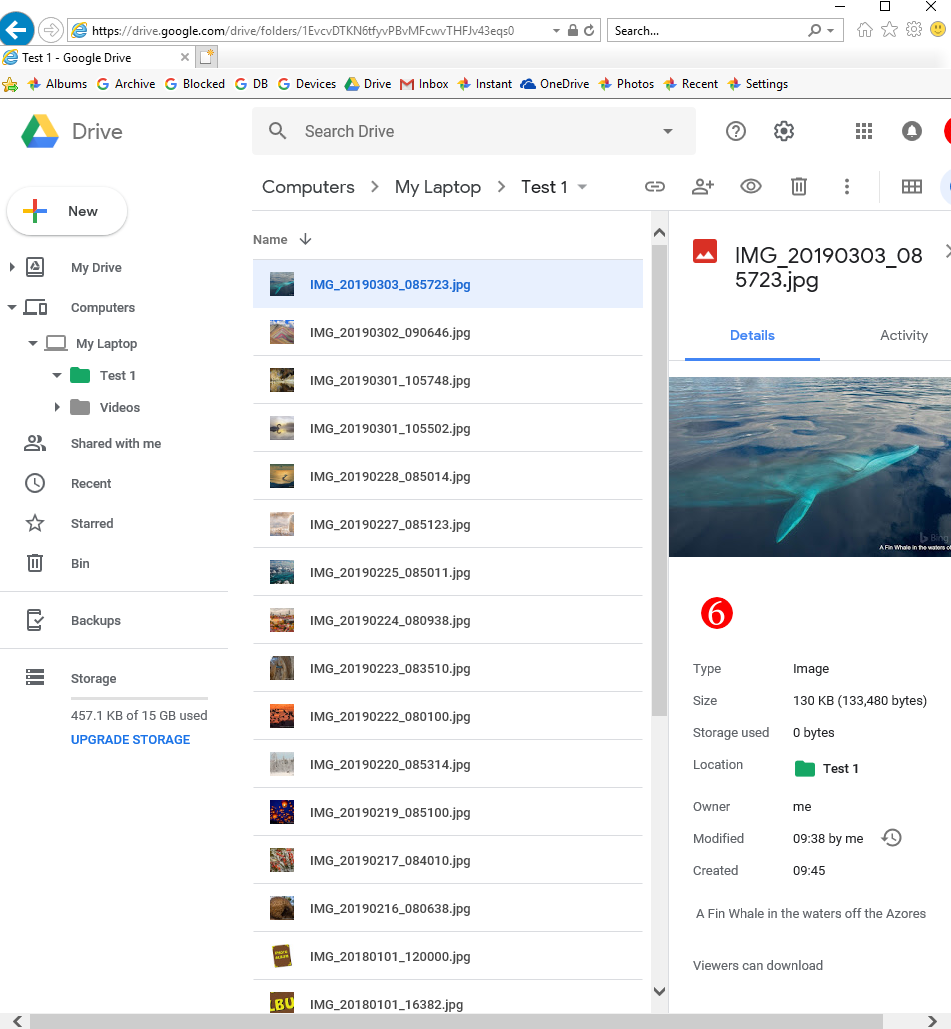Open Drive Settings gear icon
The height and width of the screenshot is (1029, 951).
pos(784,131)
